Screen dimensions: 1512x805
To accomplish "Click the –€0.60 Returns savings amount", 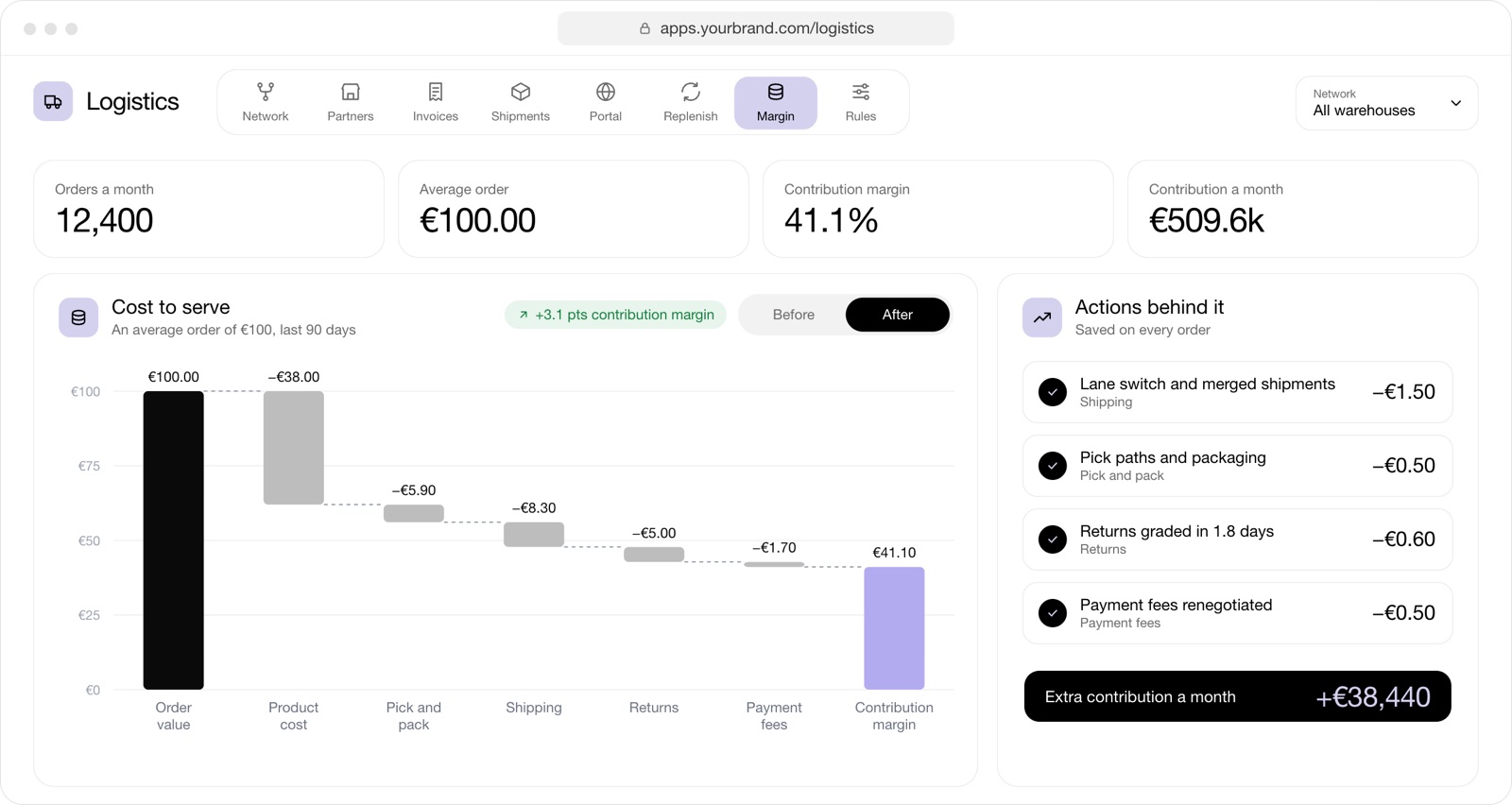I will pyautogui.click(x=1403, y=540).
